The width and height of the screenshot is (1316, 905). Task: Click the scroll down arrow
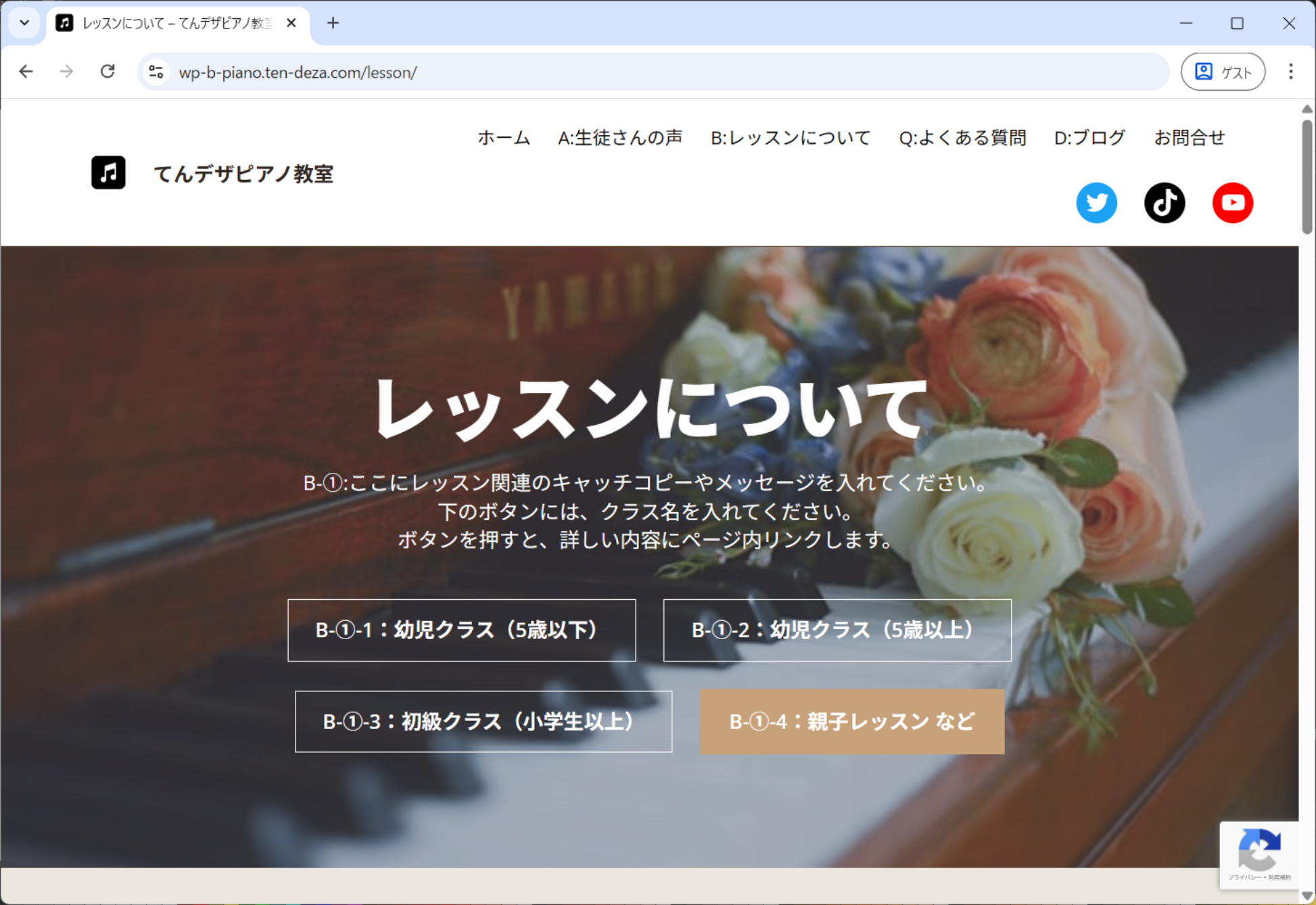(1307, 896)
